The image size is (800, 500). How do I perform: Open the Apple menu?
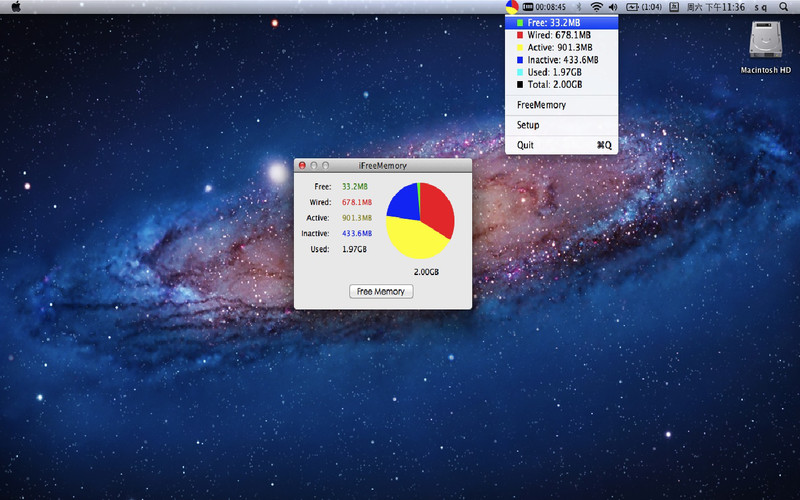[x=16, y=7]
